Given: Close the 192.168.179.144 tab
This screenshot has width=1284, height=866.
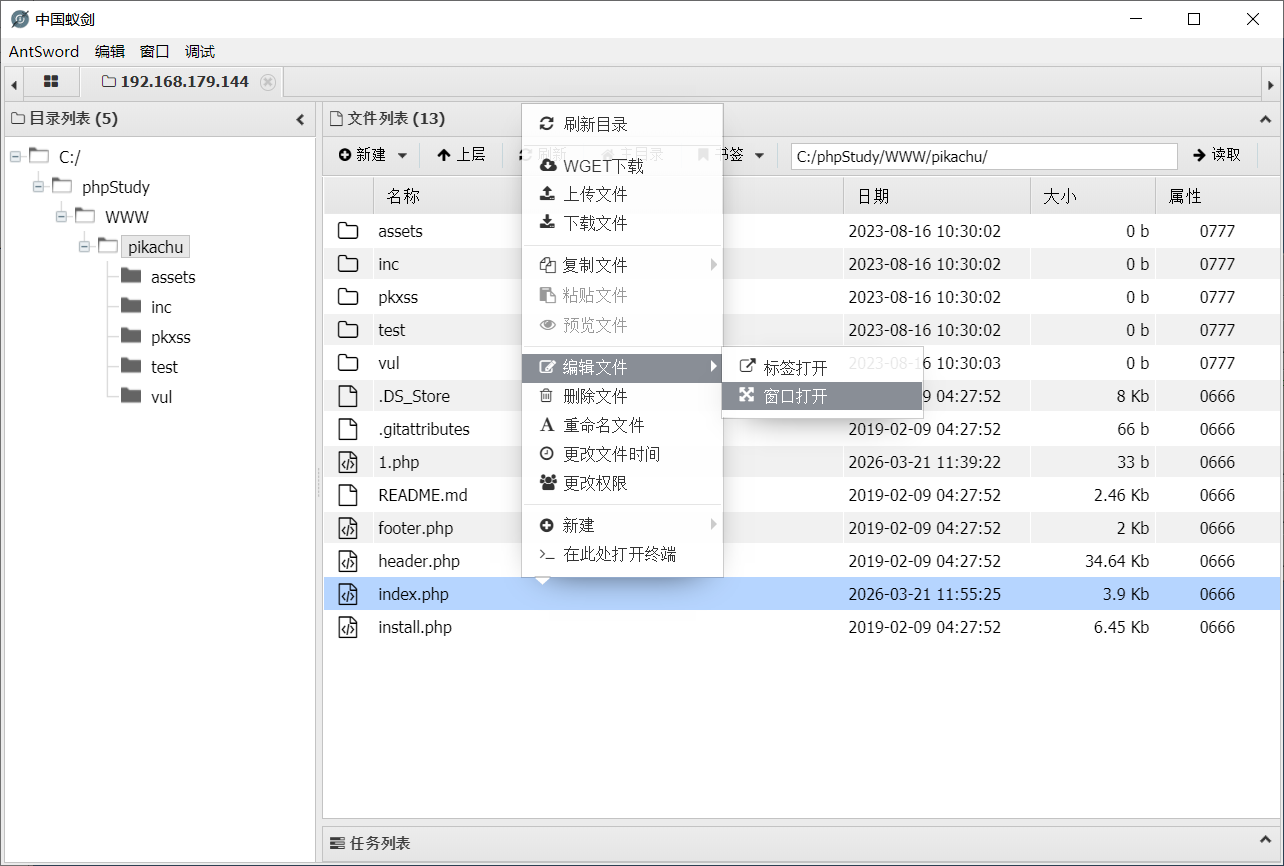Looking at the screenshot, I should tap(268, 82).
